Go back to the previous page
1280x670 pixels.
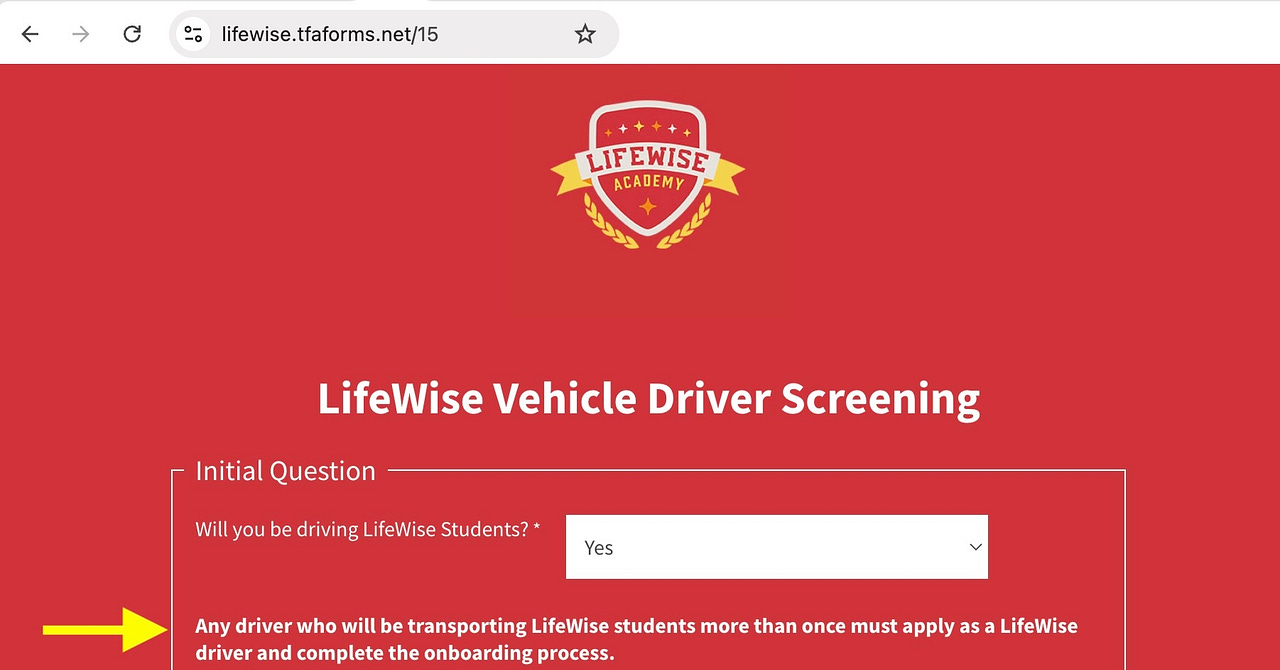(x=30, y=34)
